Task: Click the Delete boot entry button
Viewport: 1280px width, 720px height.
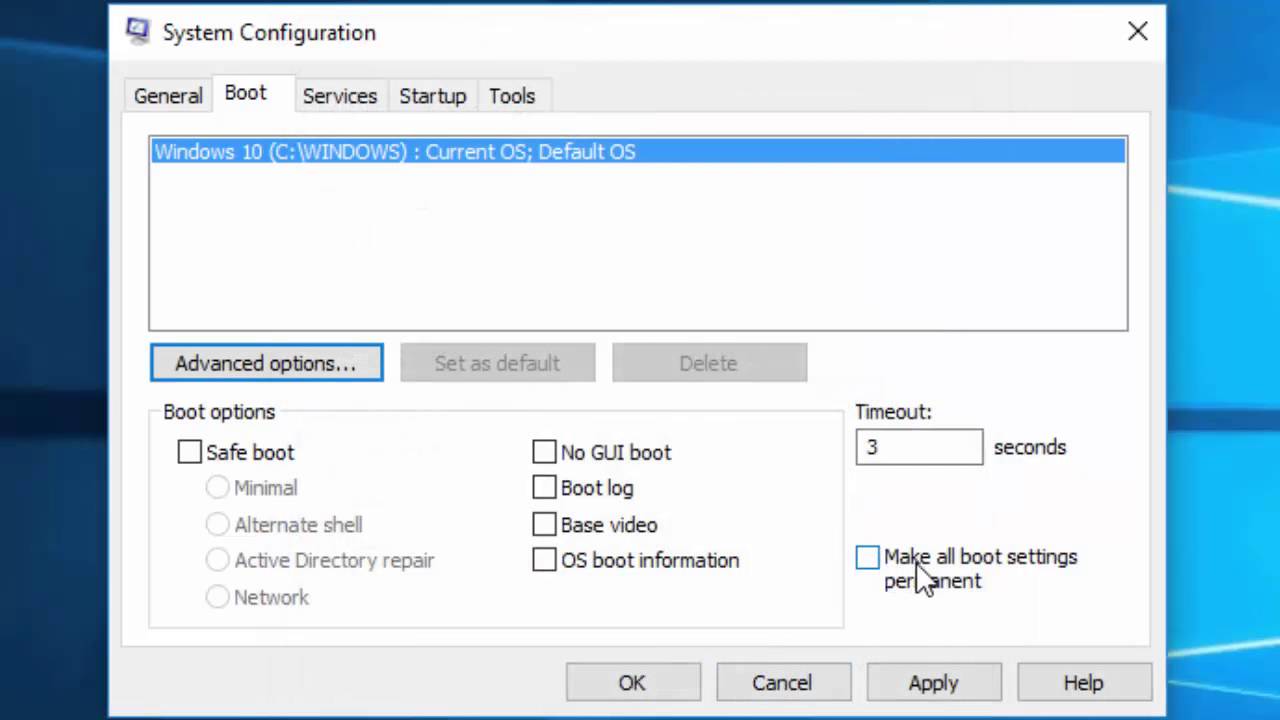Action: [709, 363]
